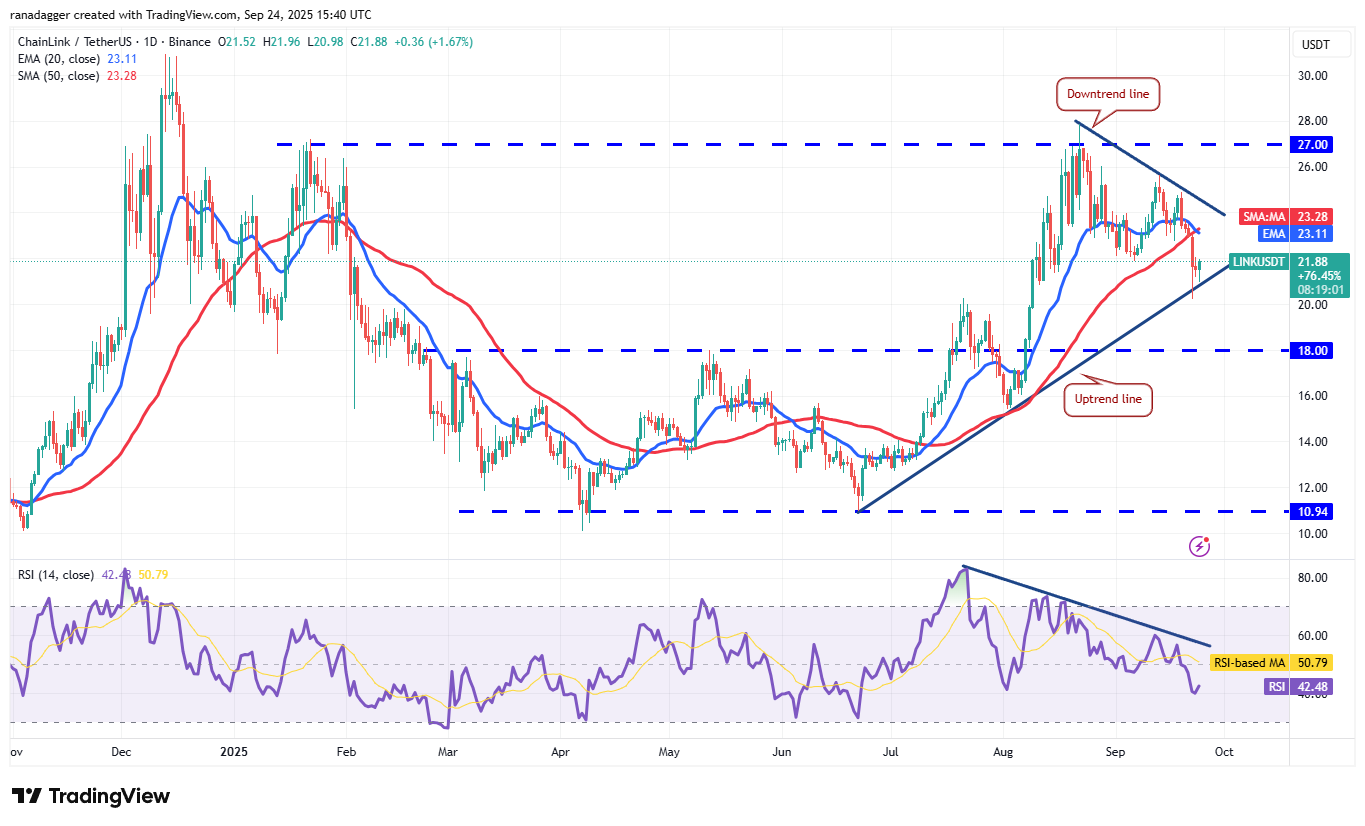This screenshot has width=1365, height=826.
Task: Click the Uptrend line callout annotation
Action: (x=1107, y=398)
